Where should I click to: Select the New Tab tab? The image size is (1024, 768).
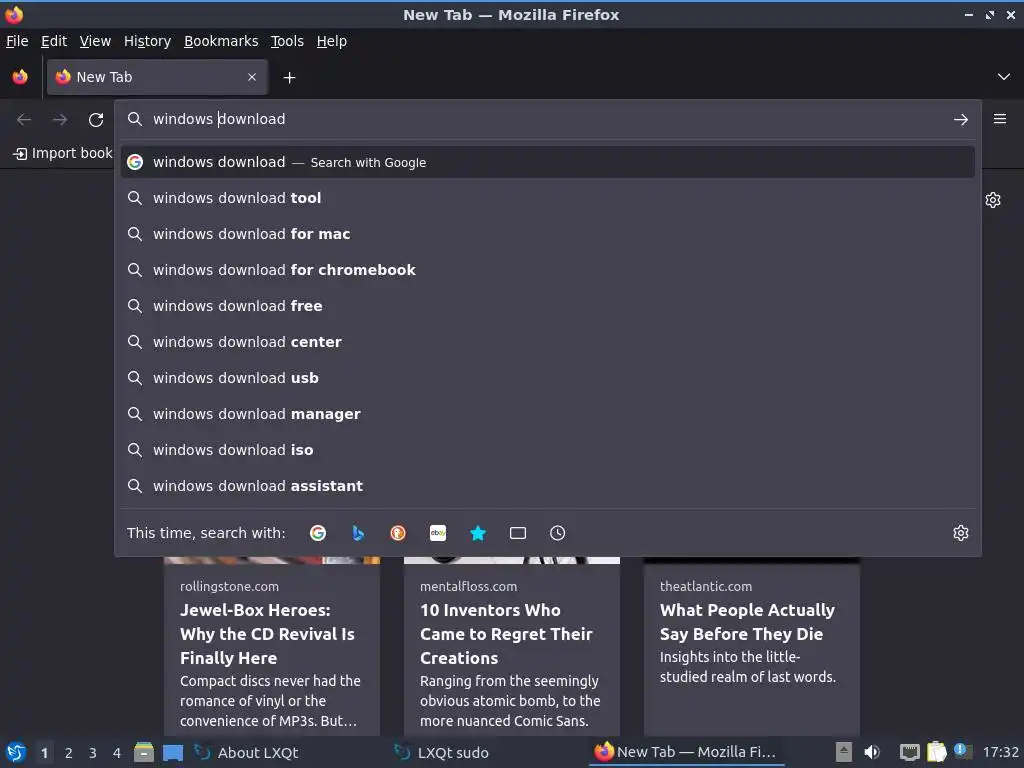point(157,77)
